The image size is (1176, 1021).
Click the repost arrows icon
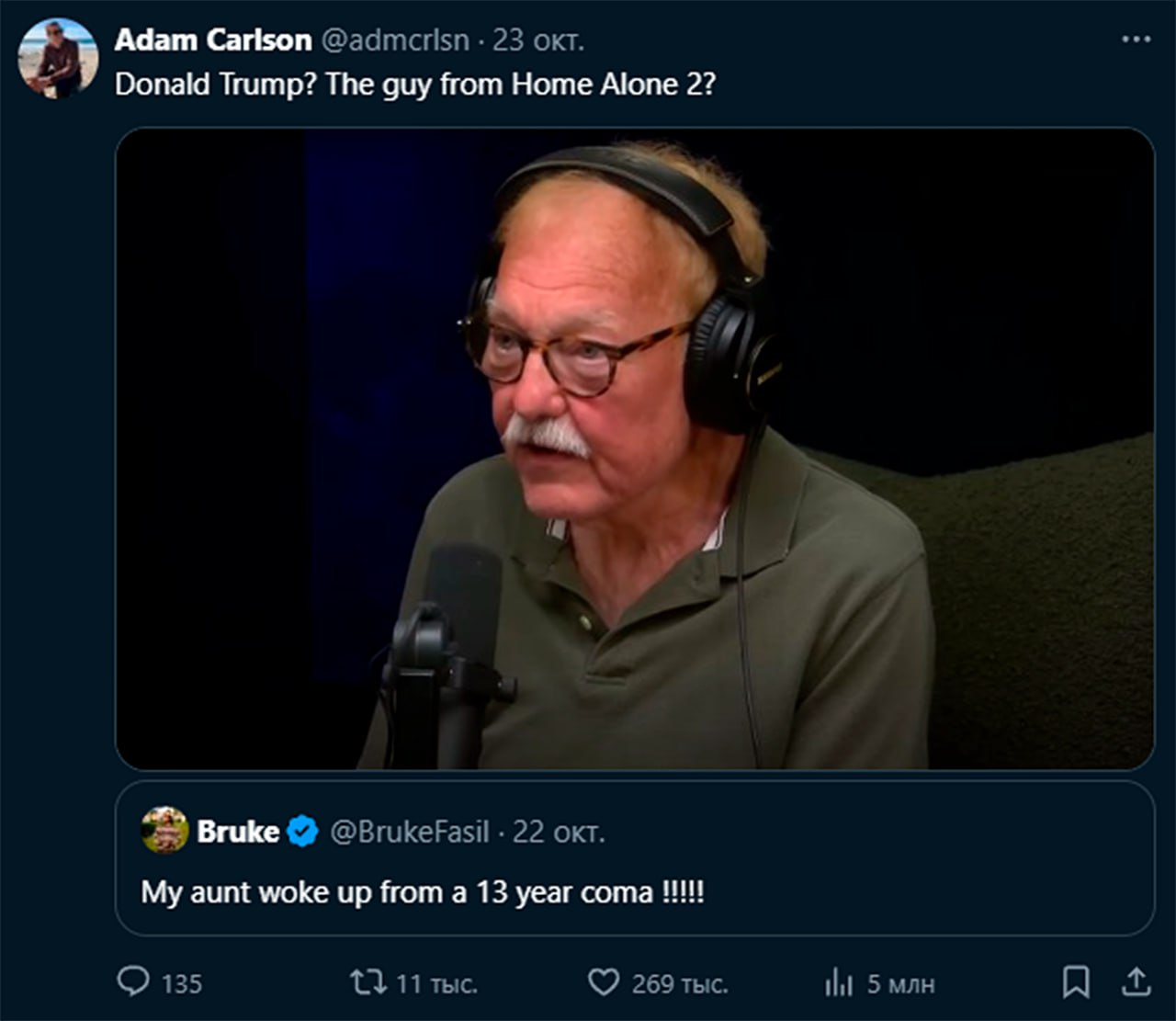[x=367, y=982]
